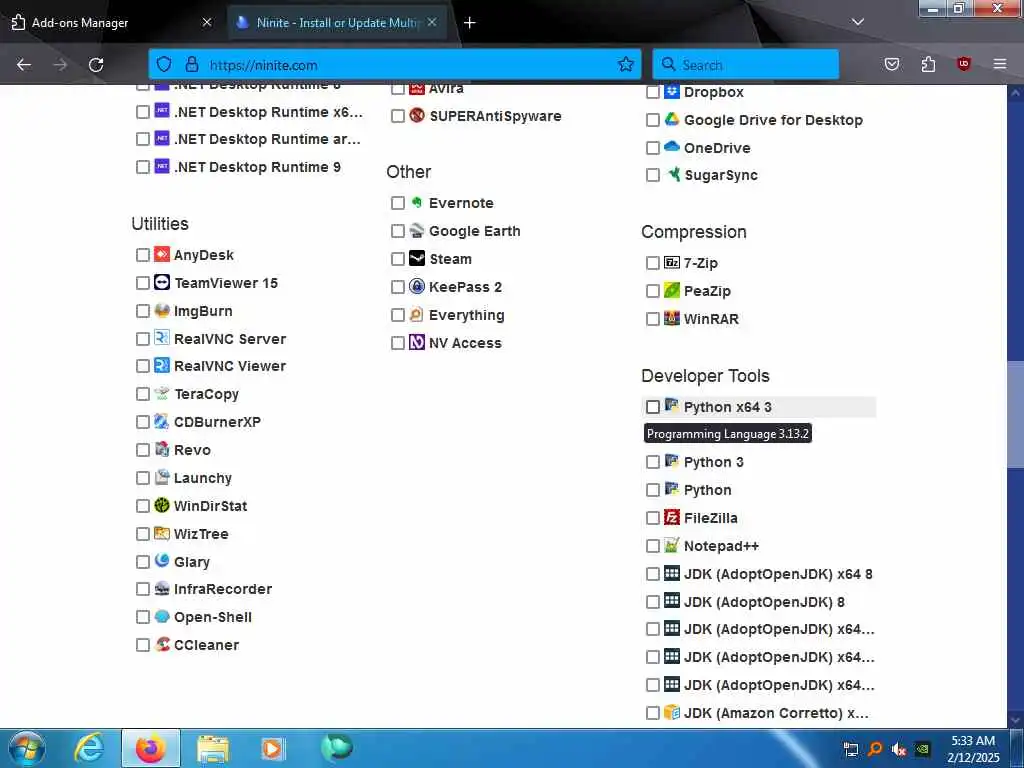The width and height of the screenshot is (1024, 768).
Task: Click the SUPERAntiSpyware icon
Action: click(417, 116)
